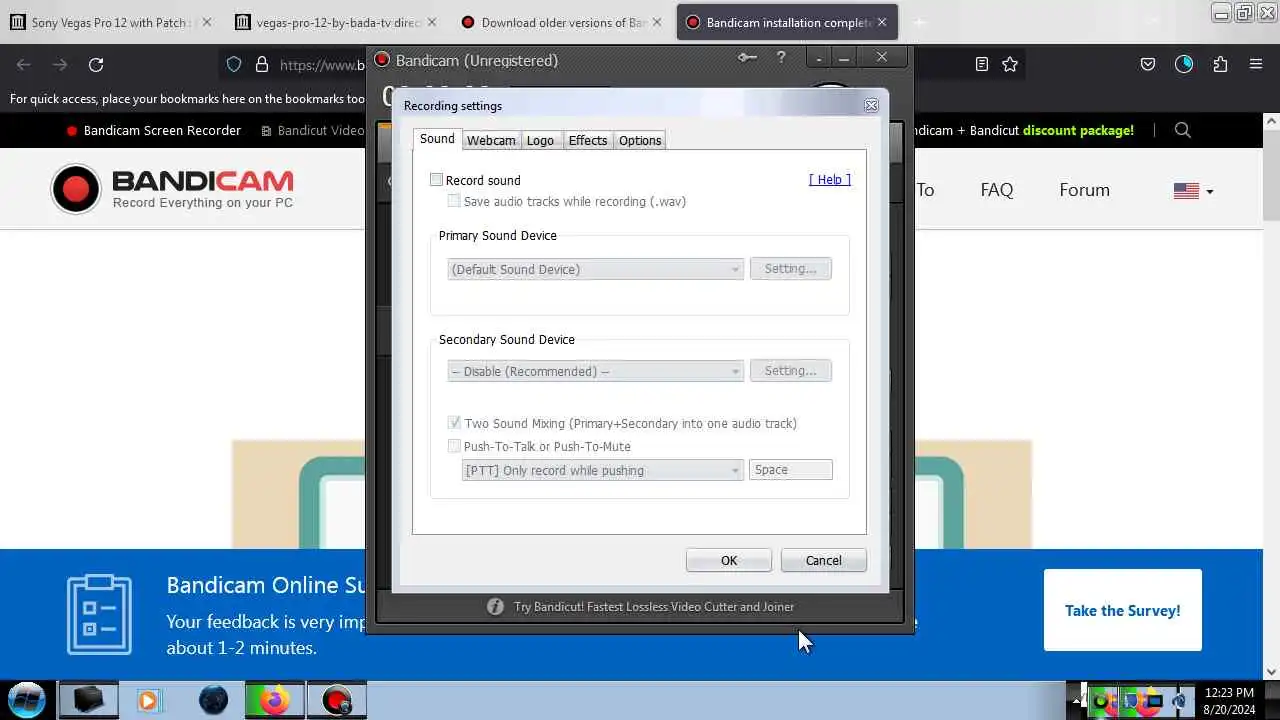Click the Space hotkey input field
The image size is (1280, 720).
[790, 470]
